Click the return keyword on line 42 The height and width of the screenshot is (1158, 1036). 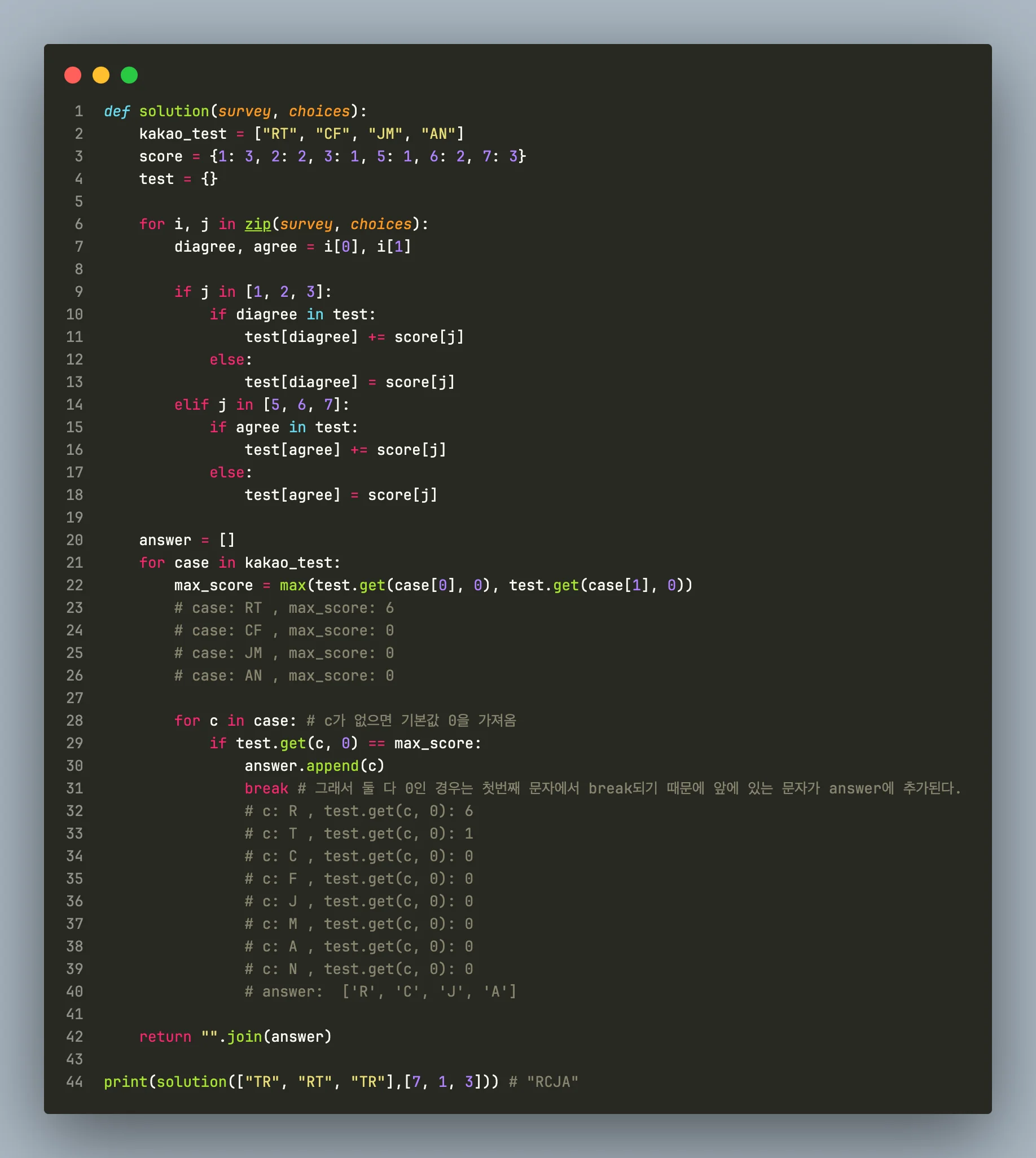click(165, 1037)
